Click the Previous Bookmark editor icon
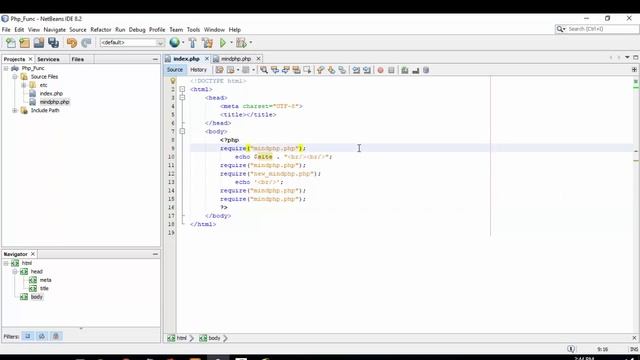Screen dimensions: 640x360 tap(320, 70)
